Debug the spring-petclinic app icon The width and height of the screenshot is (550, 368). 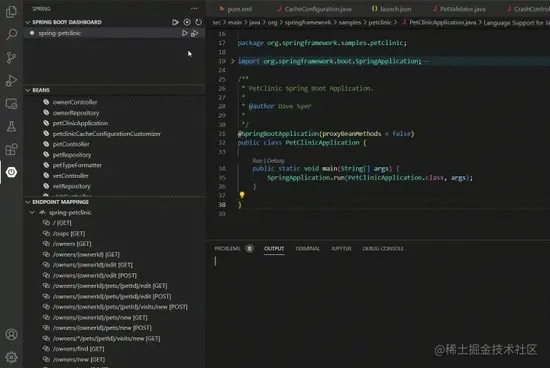195,33
